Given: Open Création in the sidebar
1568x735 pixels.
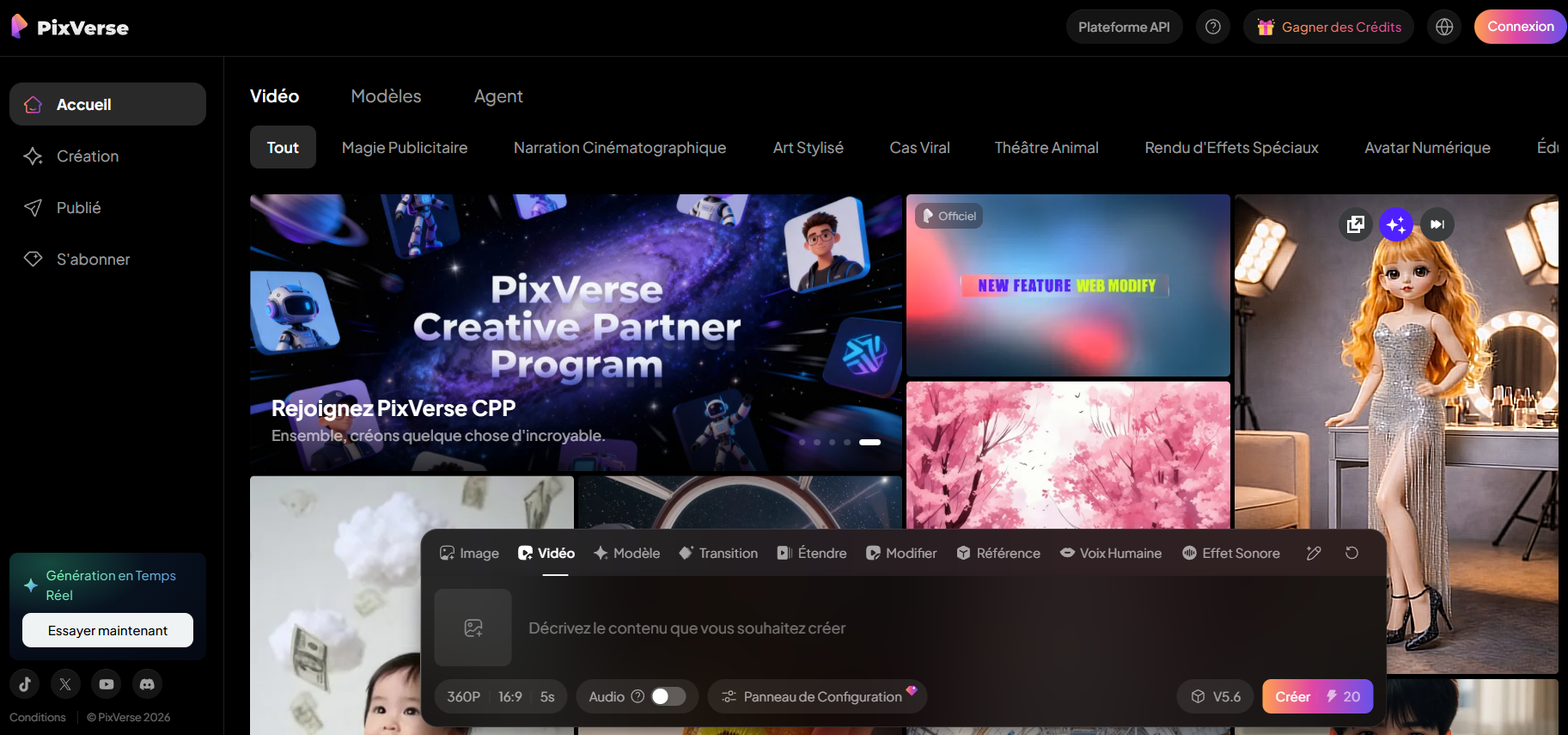Looking at the screenshot, I should click(x=107, y=156).
